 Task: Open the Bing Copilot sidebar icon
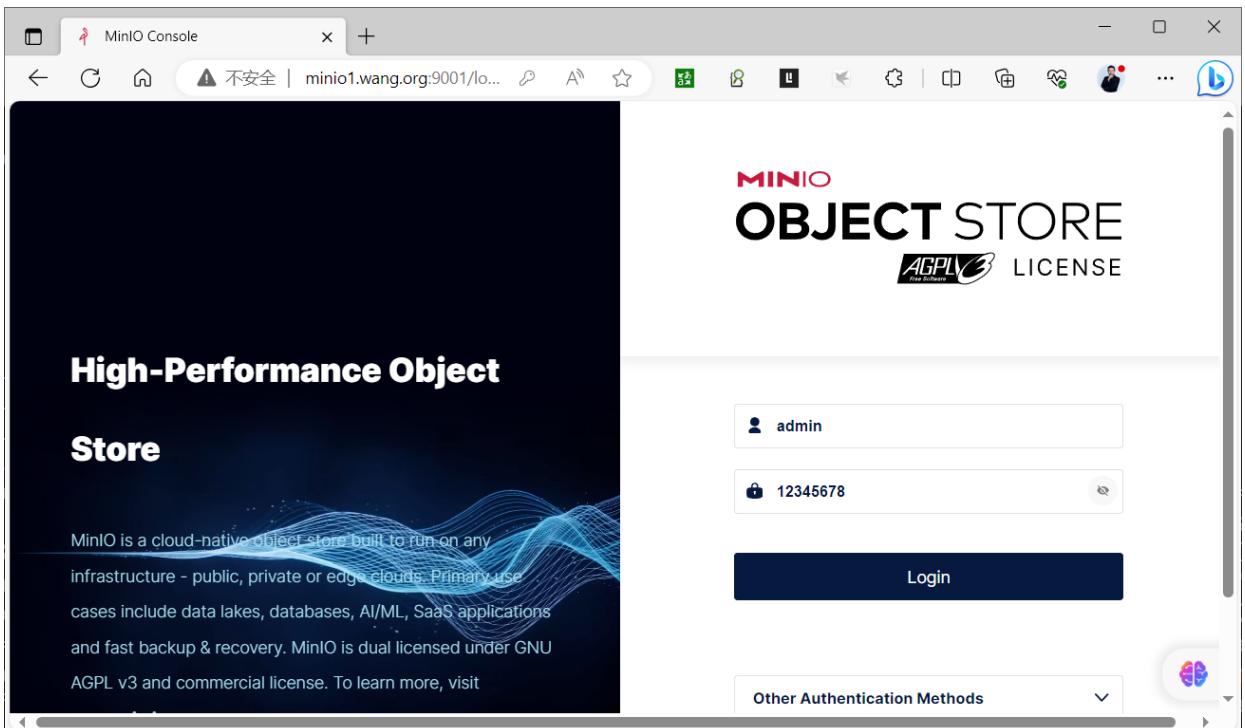[1213, 79]
